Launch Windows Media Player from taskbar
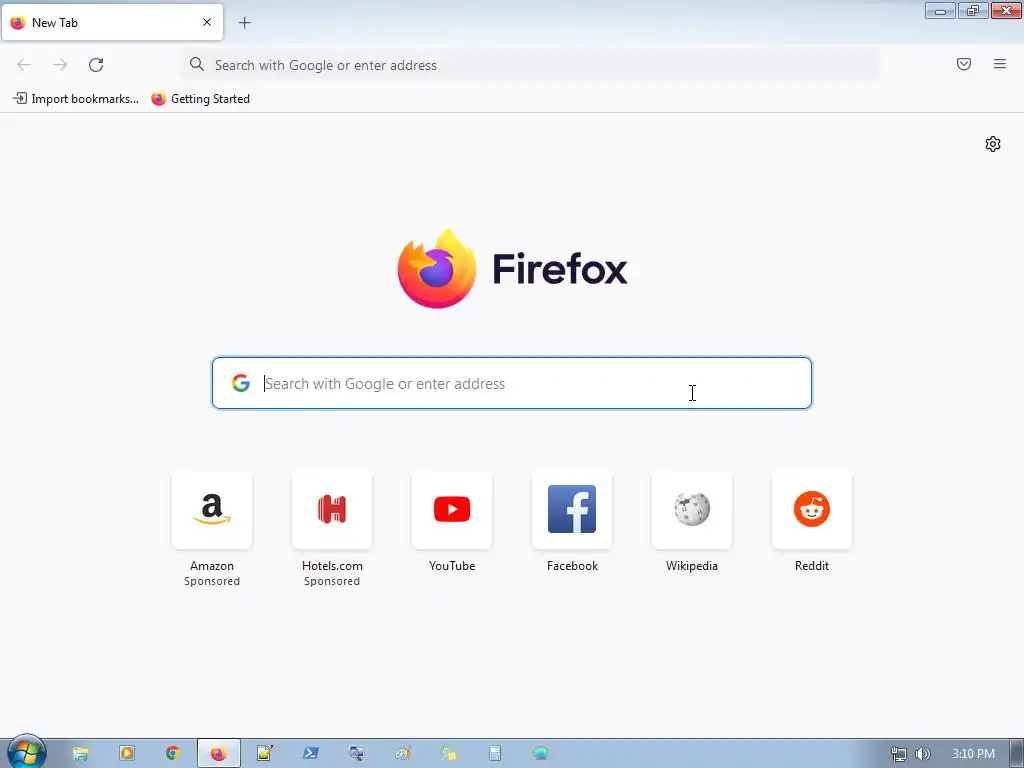 (127, 754)
